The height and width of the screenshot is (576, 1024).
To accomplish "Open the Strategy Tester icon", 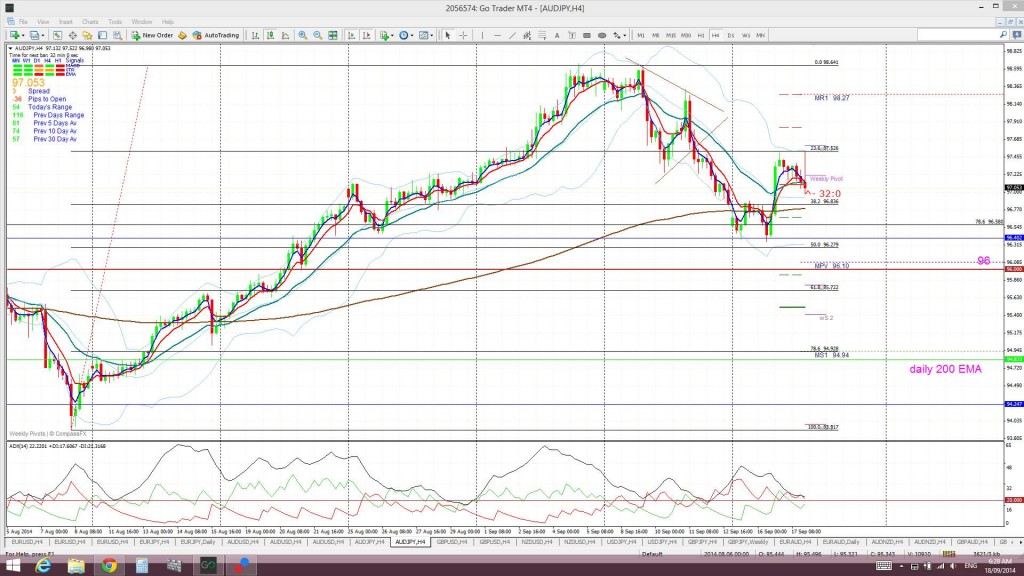I will pyautogui.click(x=118, y=35).
